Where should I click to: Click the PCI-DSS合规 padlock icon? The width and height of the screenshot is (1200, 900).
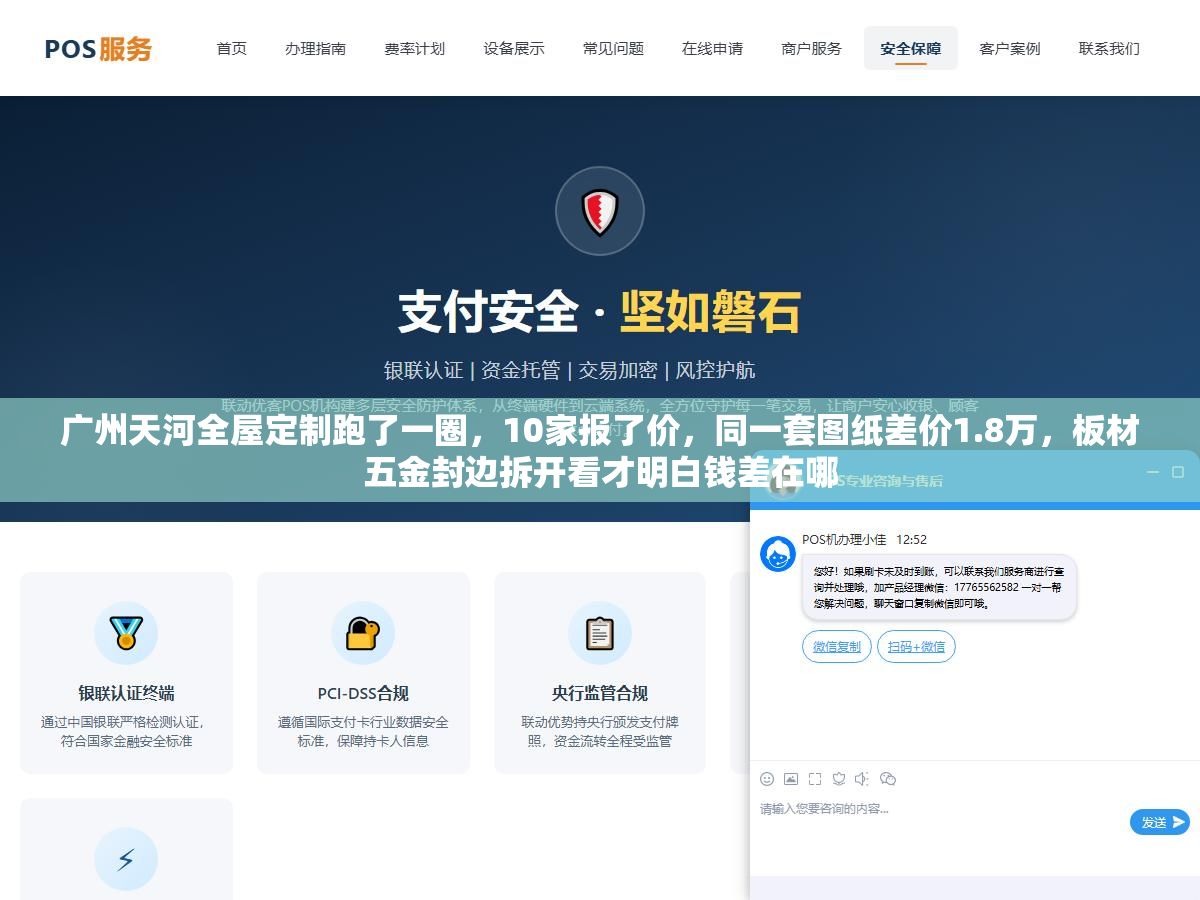pos(363,633)
